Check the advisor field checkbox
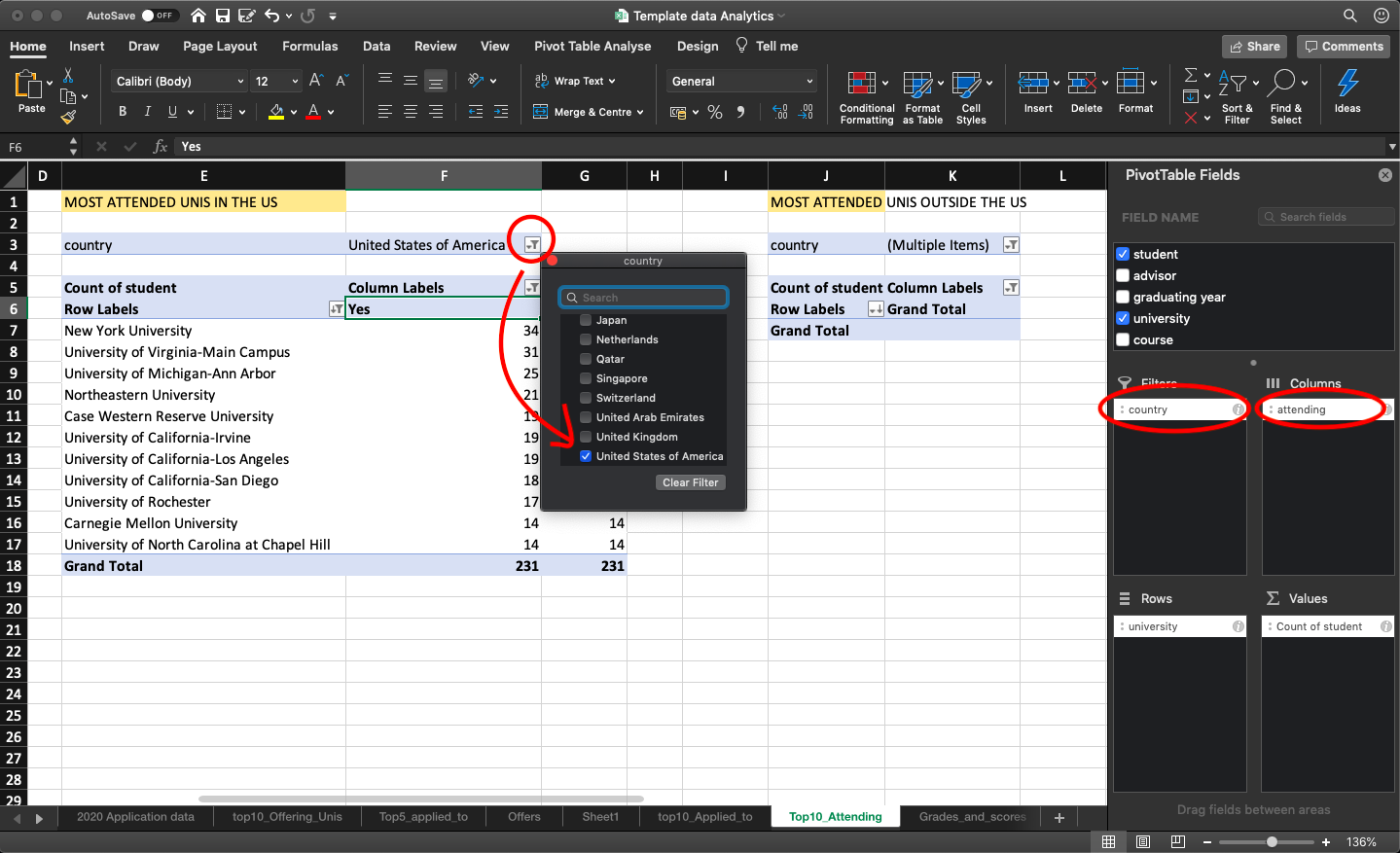Viewport: 1400px width, 853px height. [x=1123, y=275]
